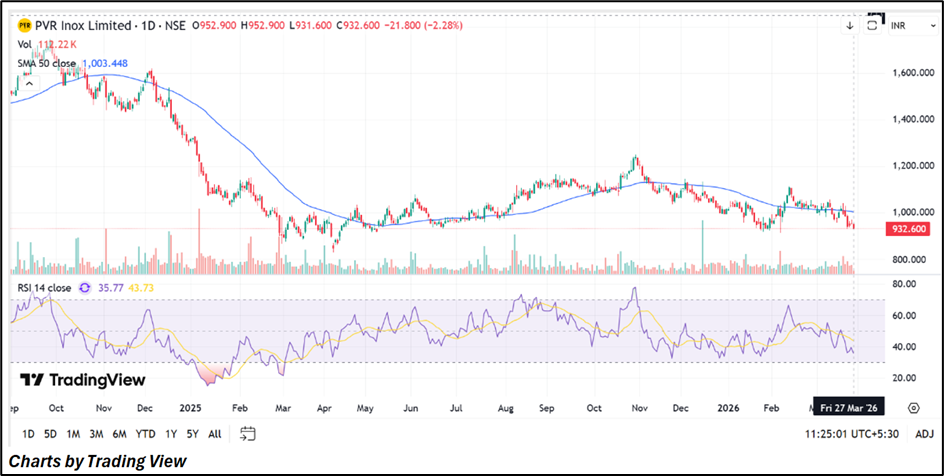The height and width of the screenshot is (476, 944).
Task: Select the YTD range button
Action: click(145, 434)
